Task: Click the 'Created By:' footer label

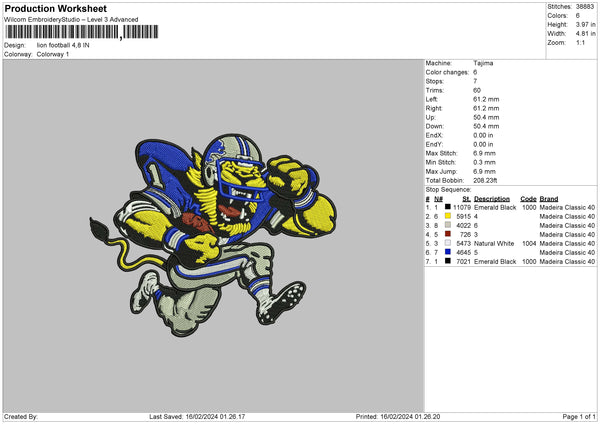Action: [21, 416]
